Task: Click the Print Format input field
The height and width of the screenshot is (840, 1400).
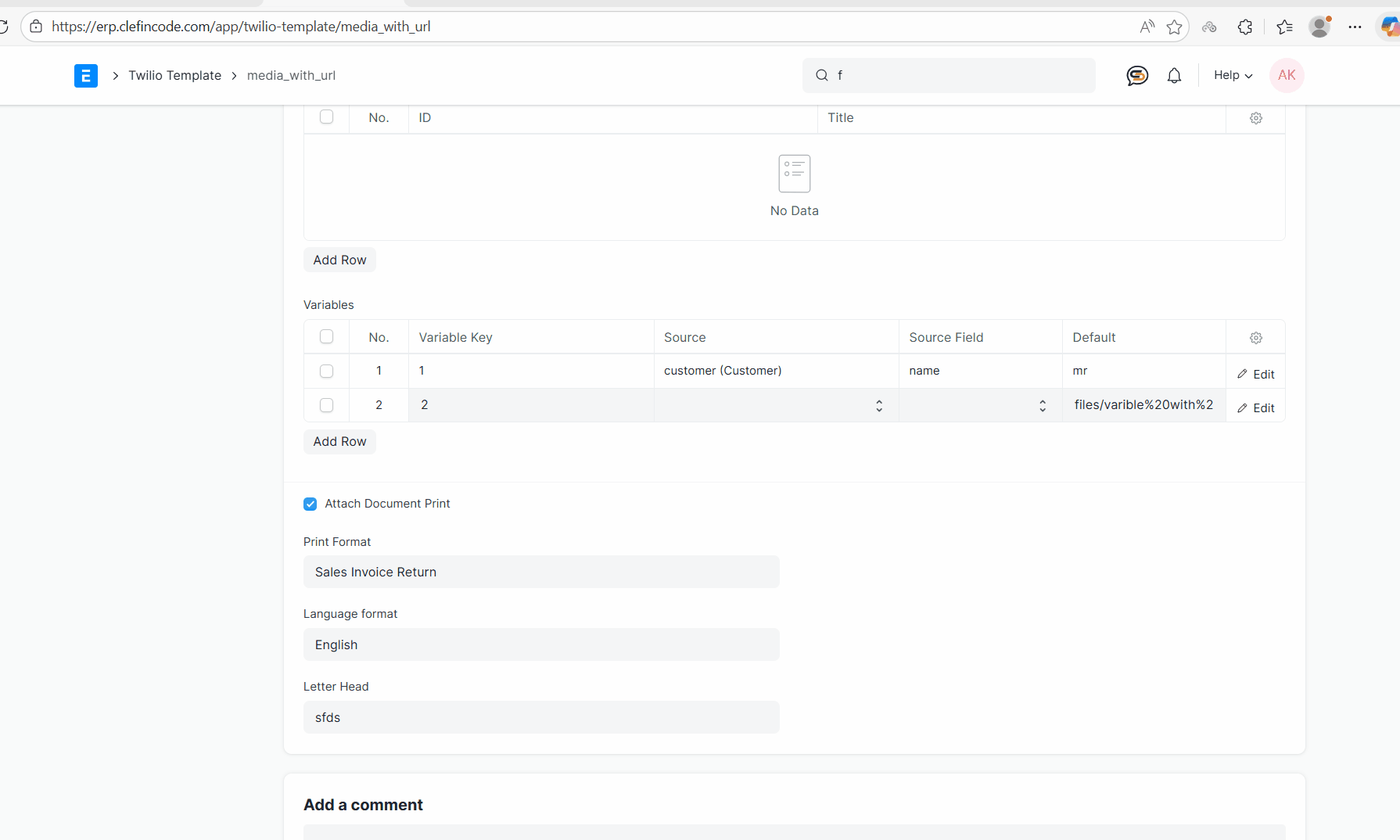Action: tap(541, 573)
